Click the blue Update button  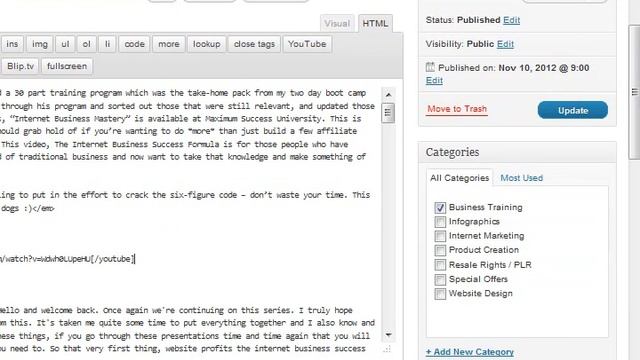573,110
